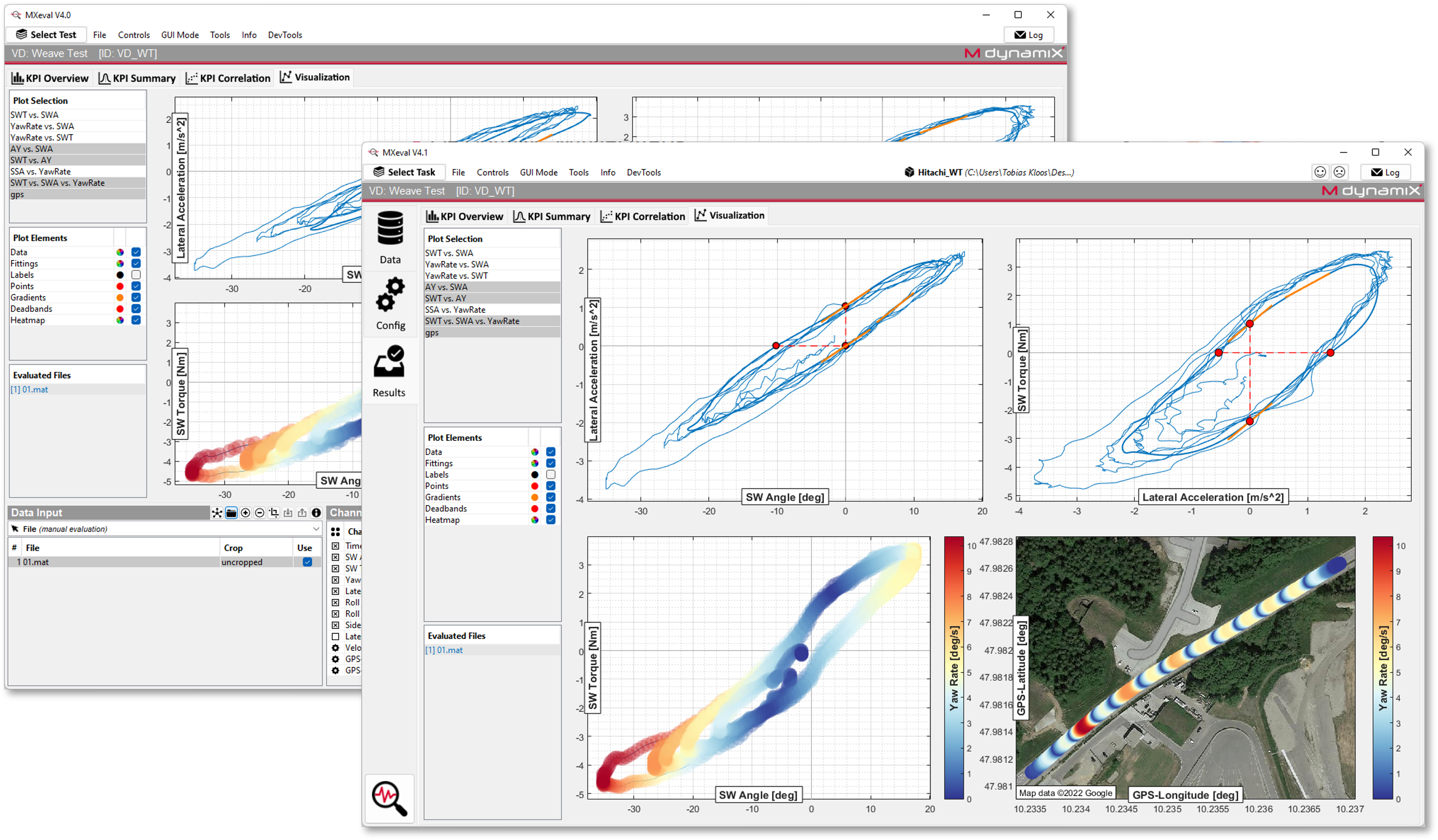Open File menu in MXeval V4.1
Viewport: 1438px width, 840px height.
pos(458,172)
